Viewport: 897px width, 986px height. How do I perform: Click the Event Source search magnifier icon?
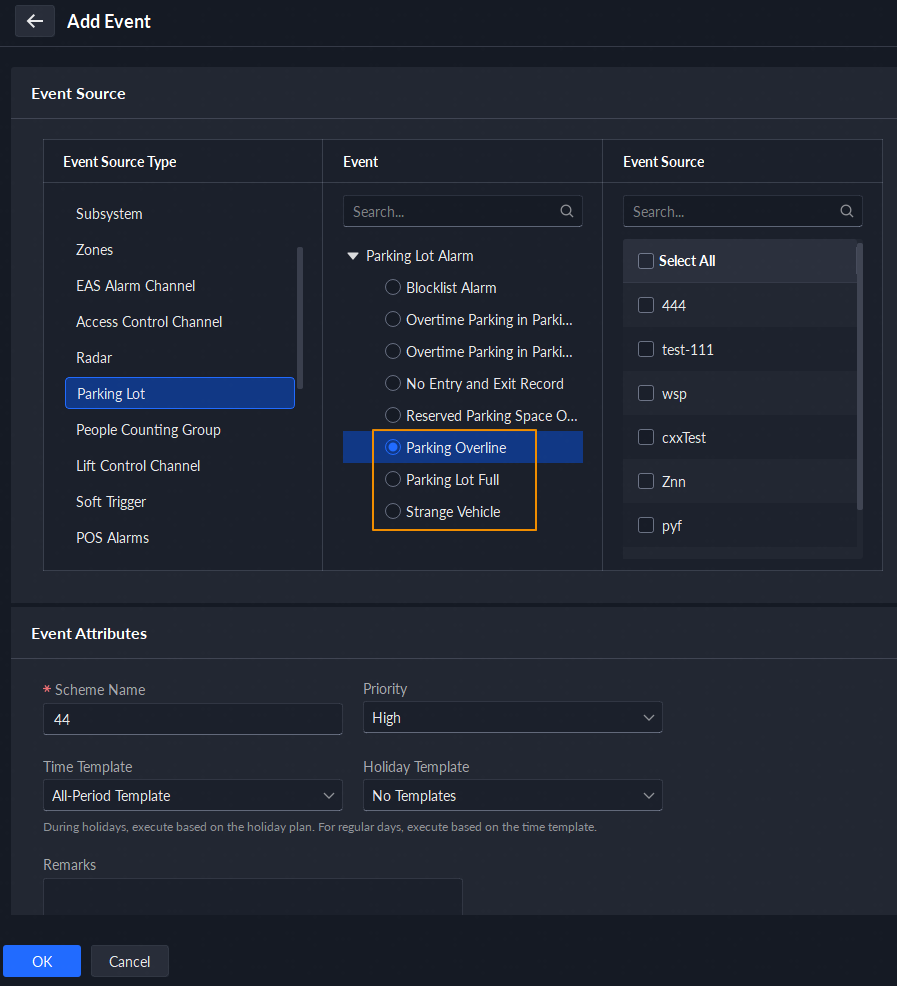click(847, 211)
